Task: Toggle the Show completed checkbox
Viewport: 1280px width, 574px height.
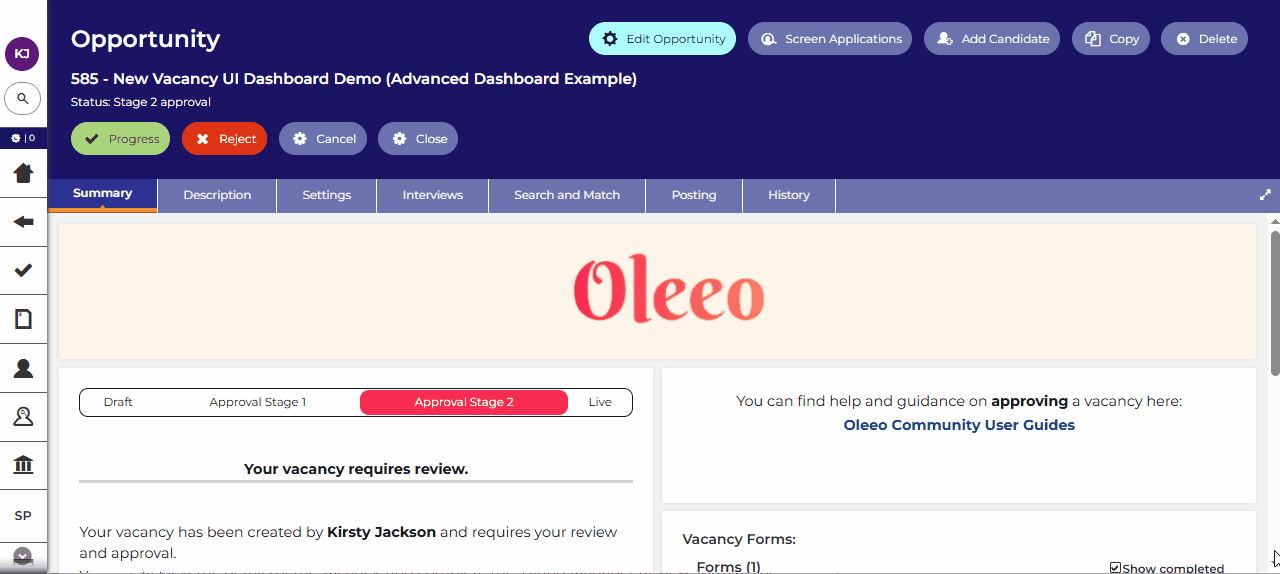Action: pyautogui.click(x=1115, y=568)
